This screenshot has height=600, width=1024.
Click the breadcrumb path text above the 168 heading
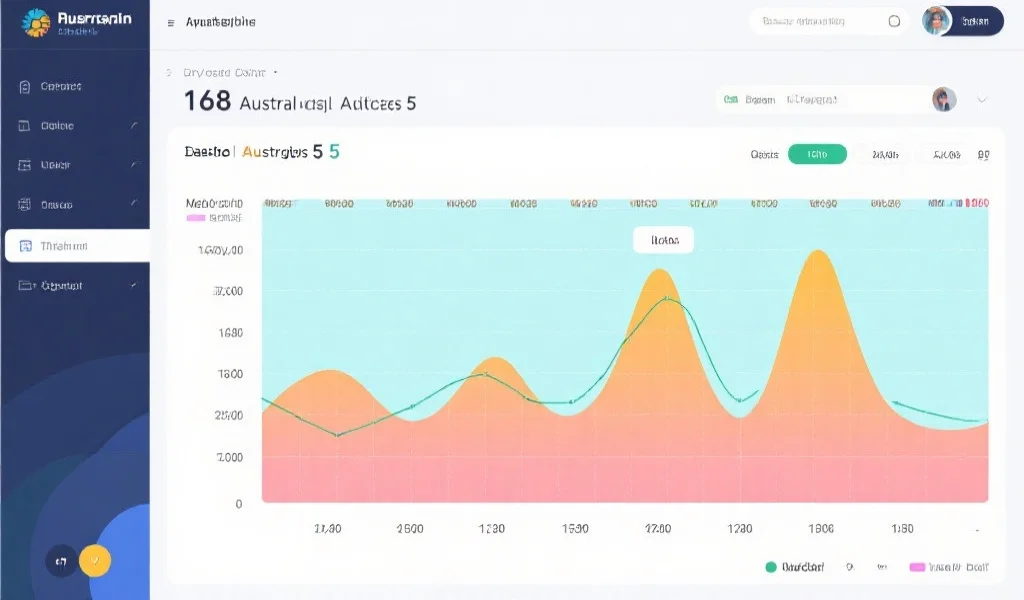tap(224, 72)
